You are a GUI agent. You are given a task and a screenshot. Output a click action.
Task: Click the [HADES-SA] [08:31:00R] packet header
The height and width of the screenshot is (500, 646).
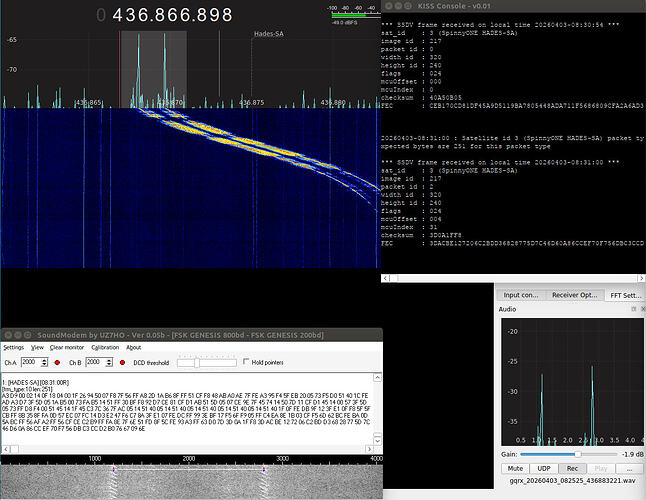pos(35,383)
